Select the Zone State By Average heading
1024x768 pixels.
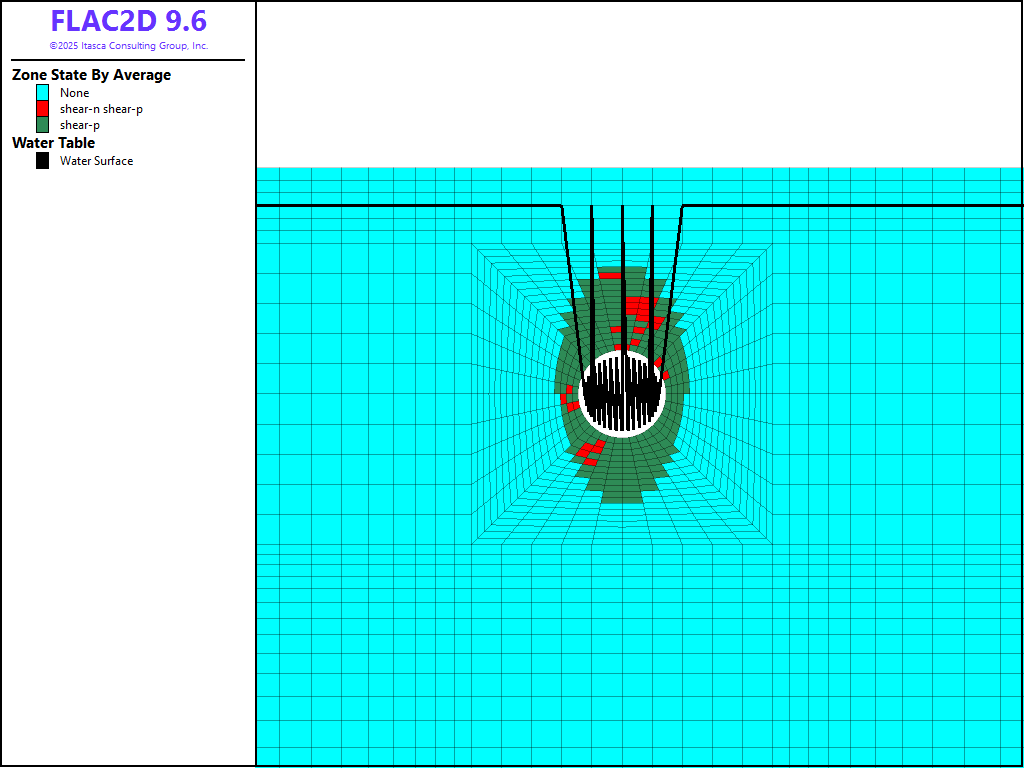tap(91, 75)
